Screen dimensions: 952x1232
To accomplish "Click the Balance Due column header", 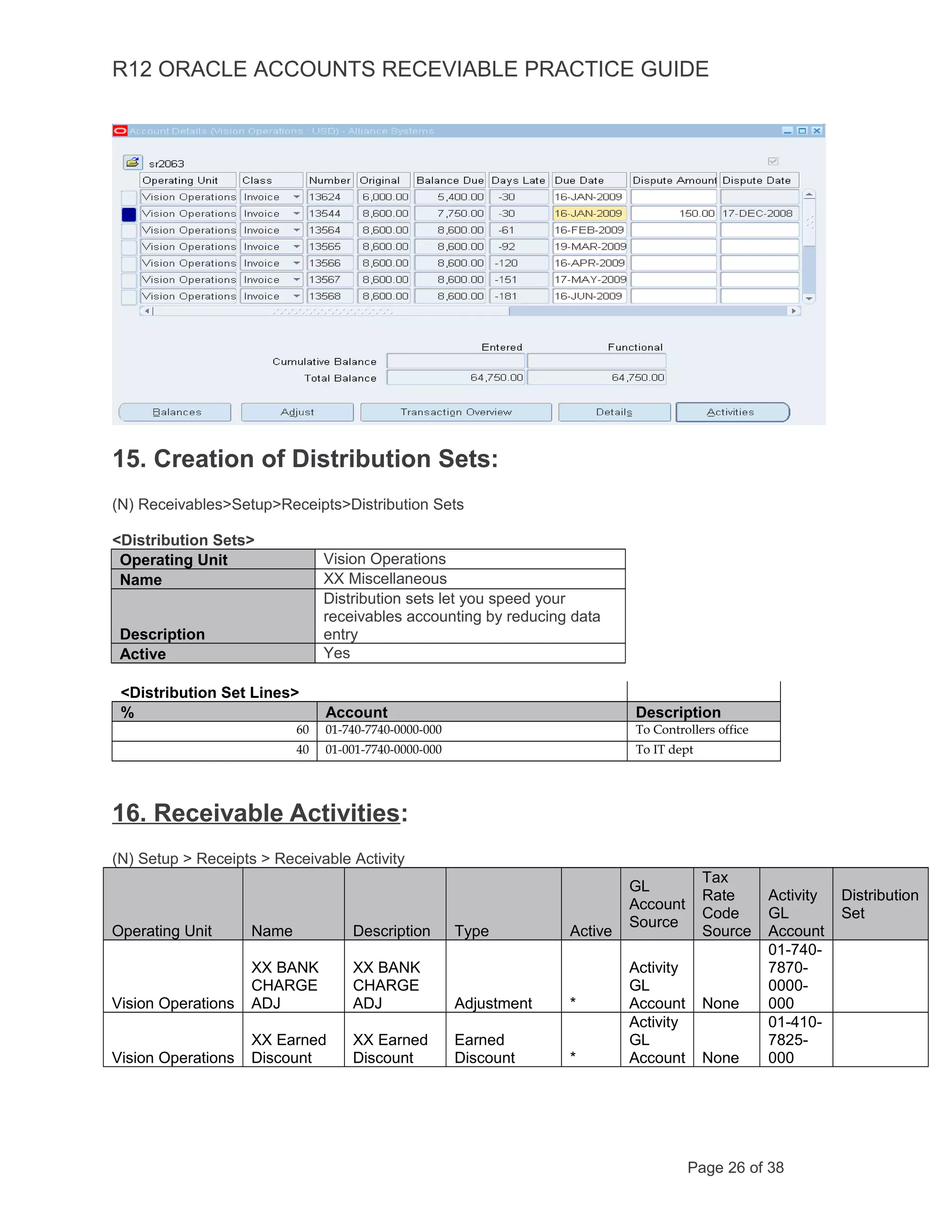I will [x=450, y=180].
